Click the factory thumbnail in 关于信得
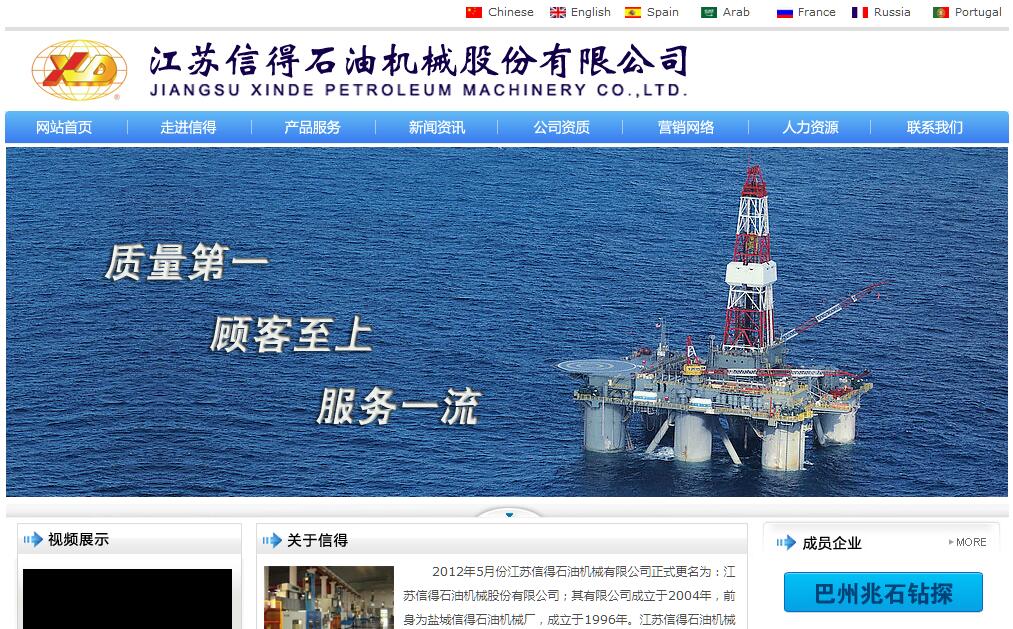1013x629 pixels. tap(329, 598)
